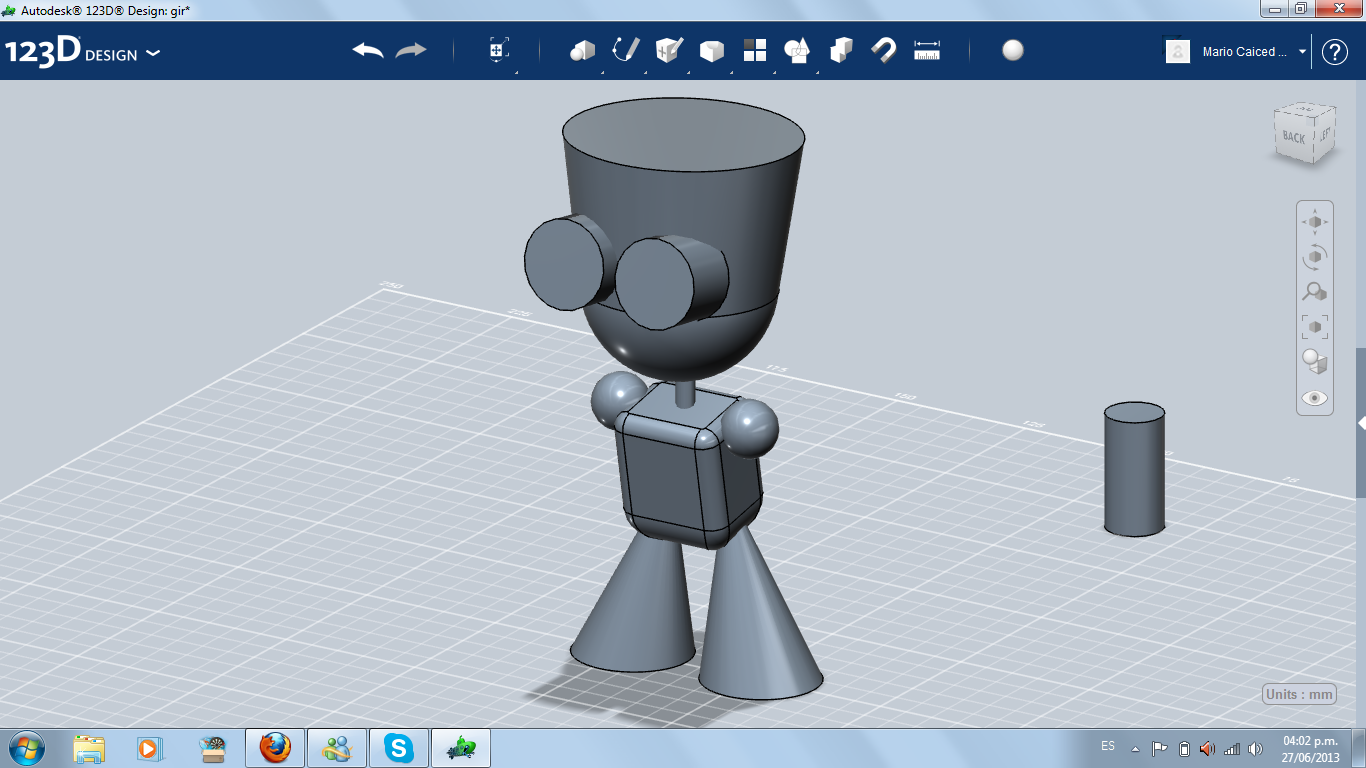Open the Help question mark
Image resolution: width=1366 pixels, height=768 pixels.
point(1335,52)
